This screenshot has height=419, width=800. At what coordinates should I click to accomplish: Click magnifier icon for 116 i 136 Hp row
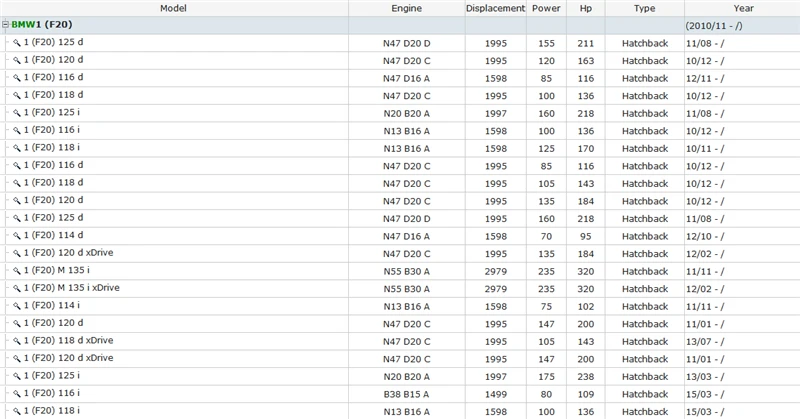pyautogui.click(x=17, y=130)
